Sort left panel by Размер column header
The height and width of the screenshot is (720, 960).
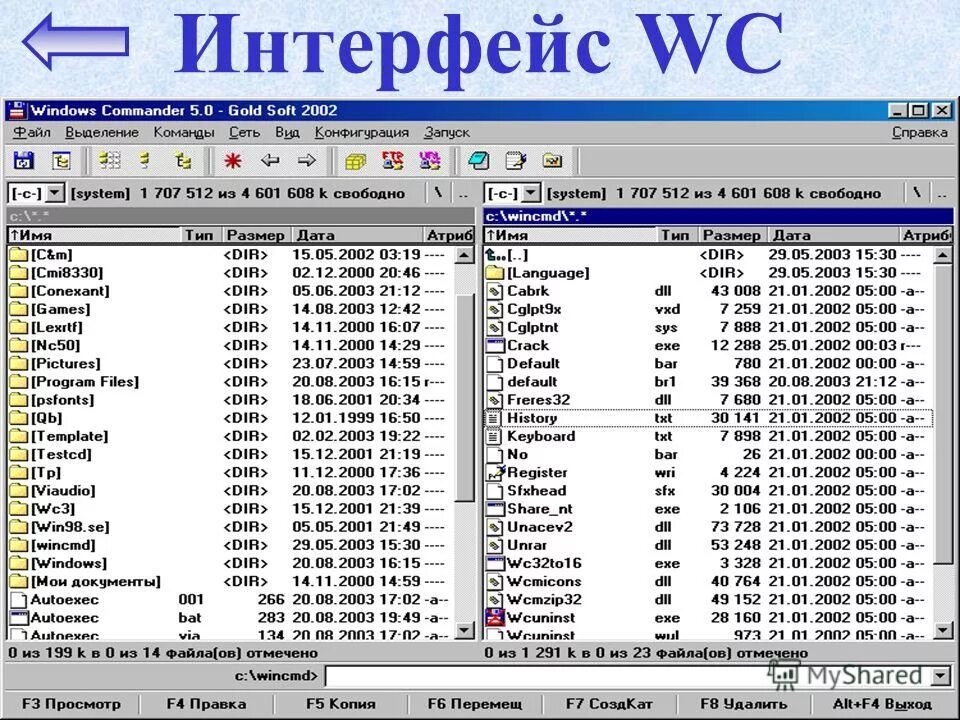[255, 235]
